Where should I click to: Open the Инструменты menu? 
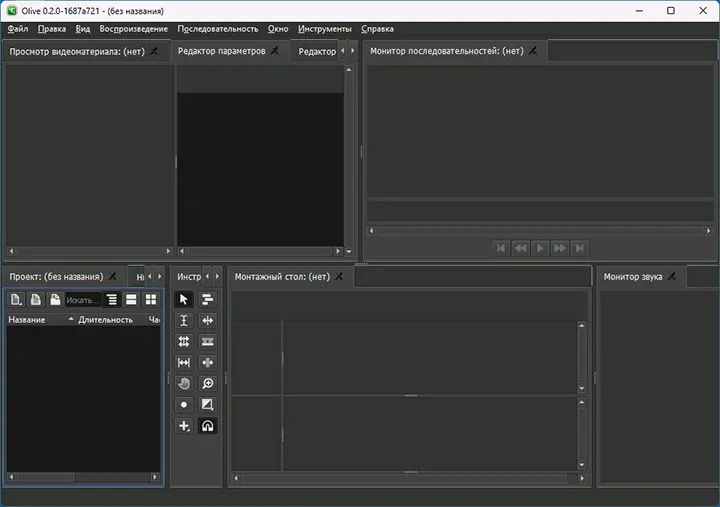(x=325, y=29)
